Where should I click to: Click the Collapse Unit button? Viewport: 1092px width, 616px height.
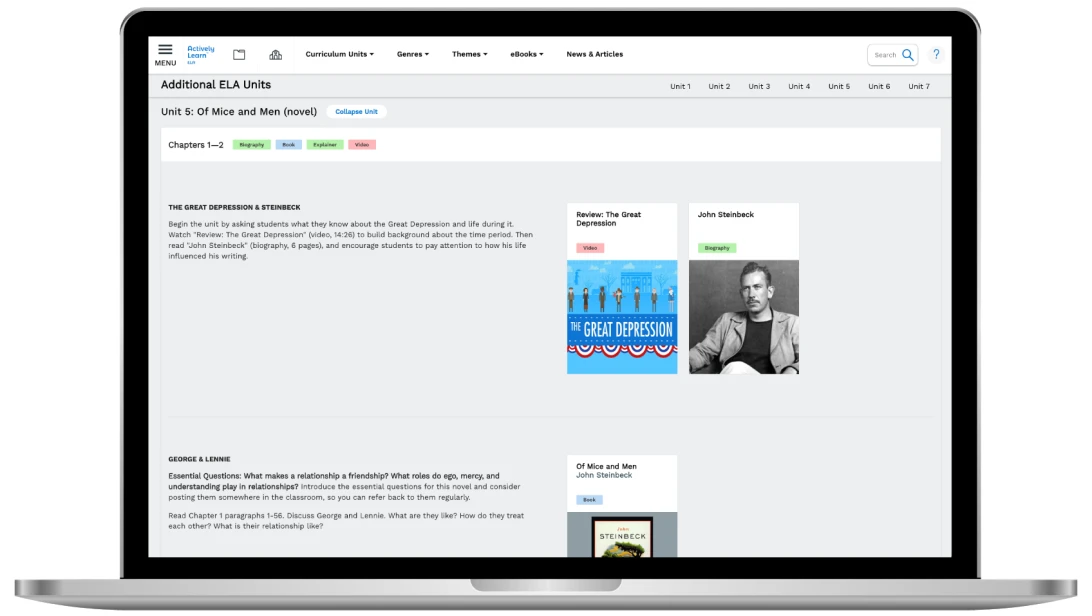click(x=357, y=111)
